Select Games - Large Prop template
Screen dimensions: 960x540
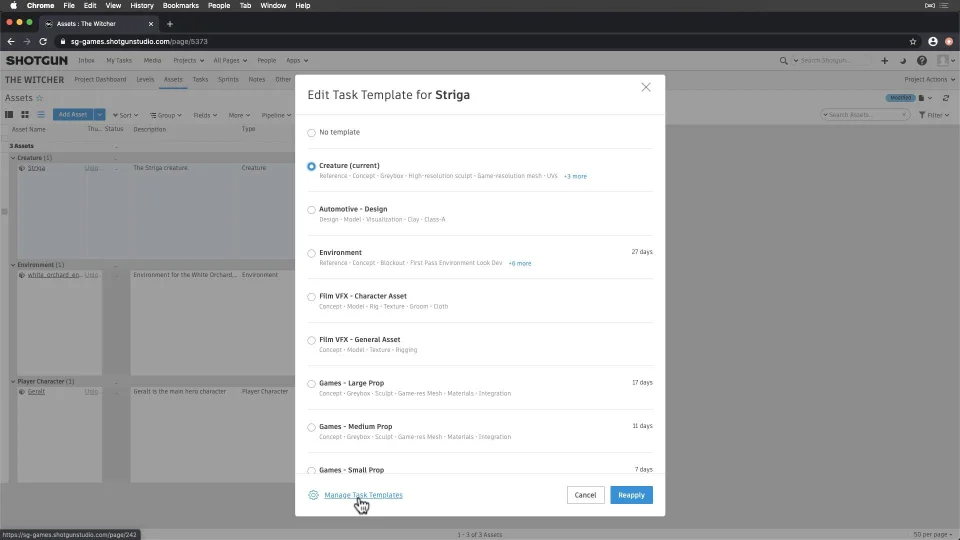pyautogui.click(x=311, y=384)
